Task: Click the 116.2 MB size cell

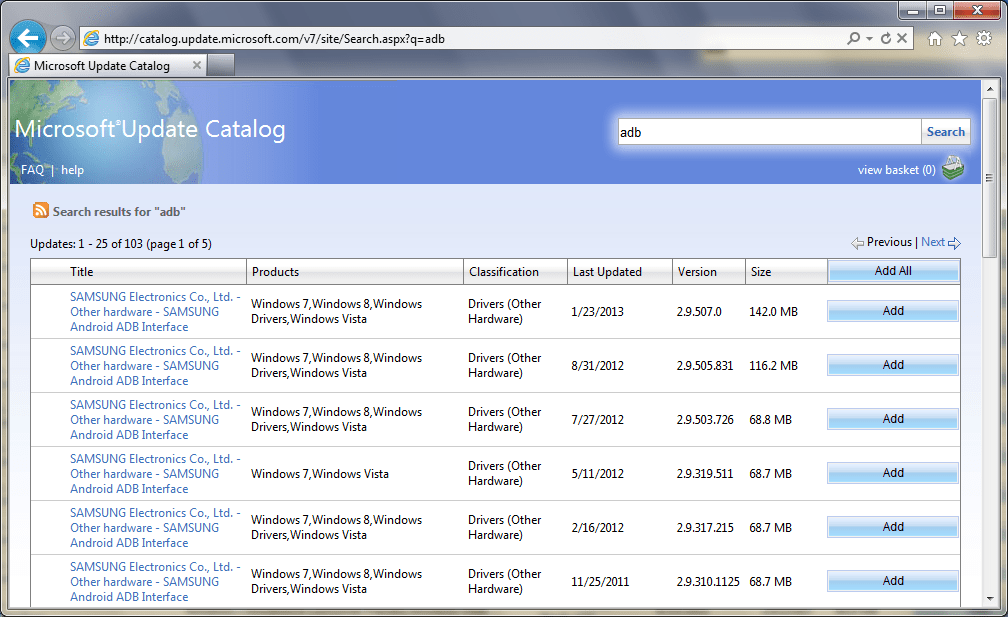Action: 773,366
